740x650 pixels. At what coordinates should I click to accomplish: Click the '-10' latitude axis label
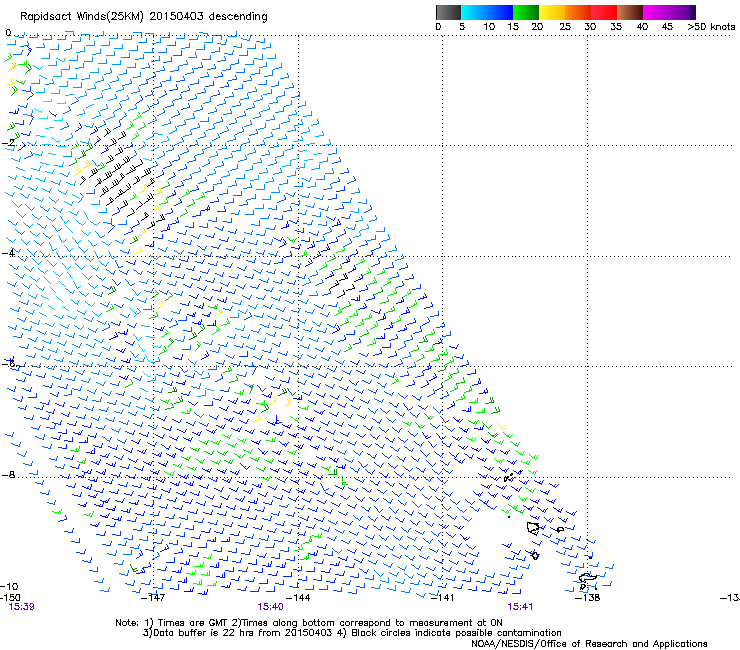coord(9,586)
